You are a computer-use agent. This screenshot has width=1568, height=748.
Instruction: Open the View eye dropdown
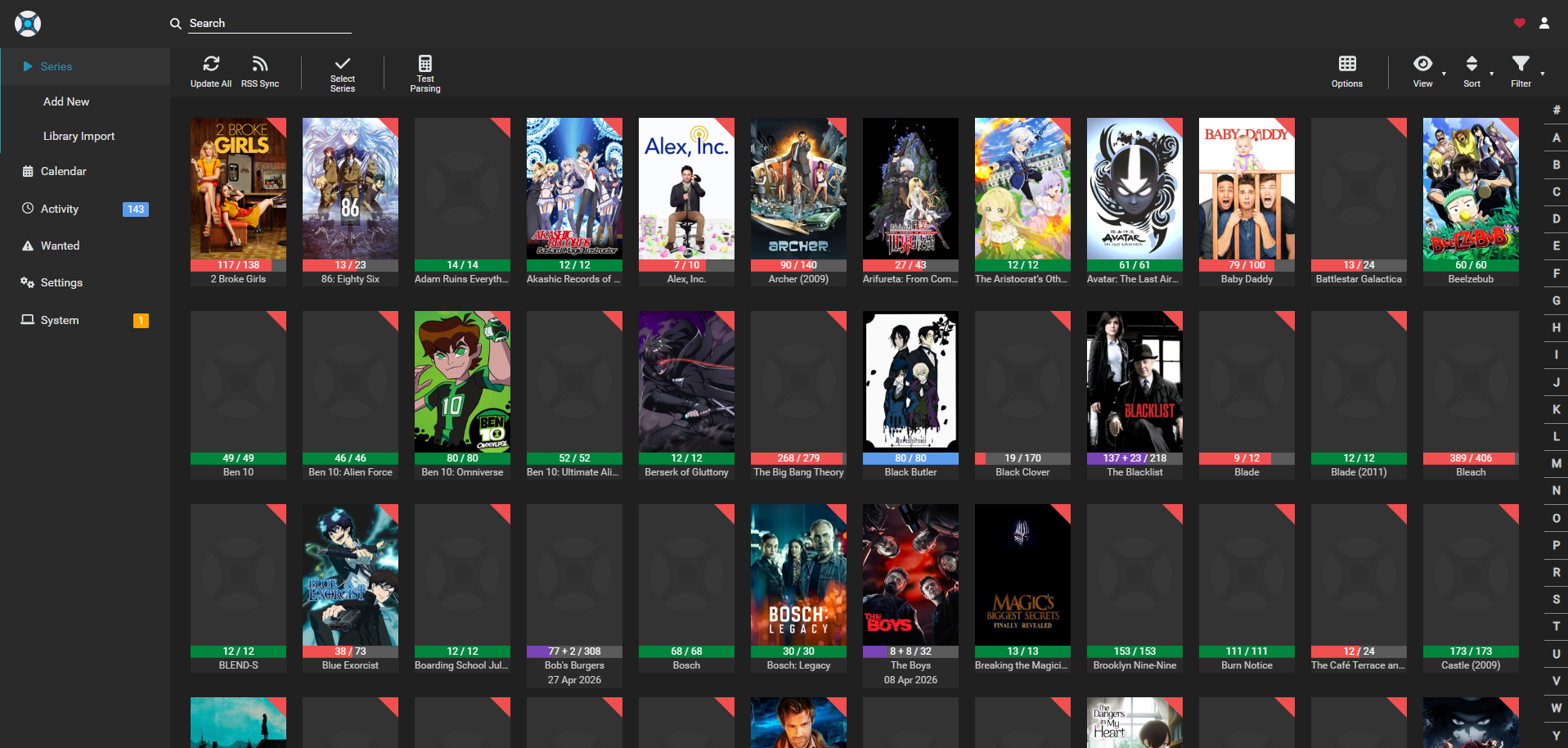1423,65
